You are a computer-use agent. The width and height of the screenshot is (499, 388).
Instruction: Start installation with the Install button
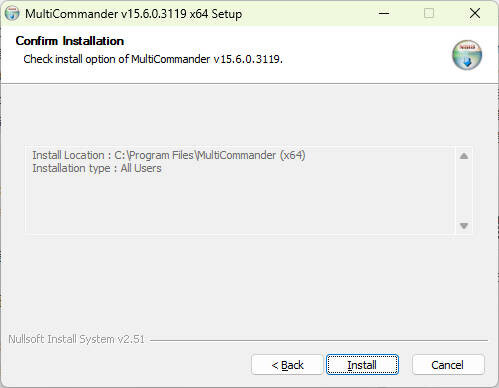click(x=362, y=365)
